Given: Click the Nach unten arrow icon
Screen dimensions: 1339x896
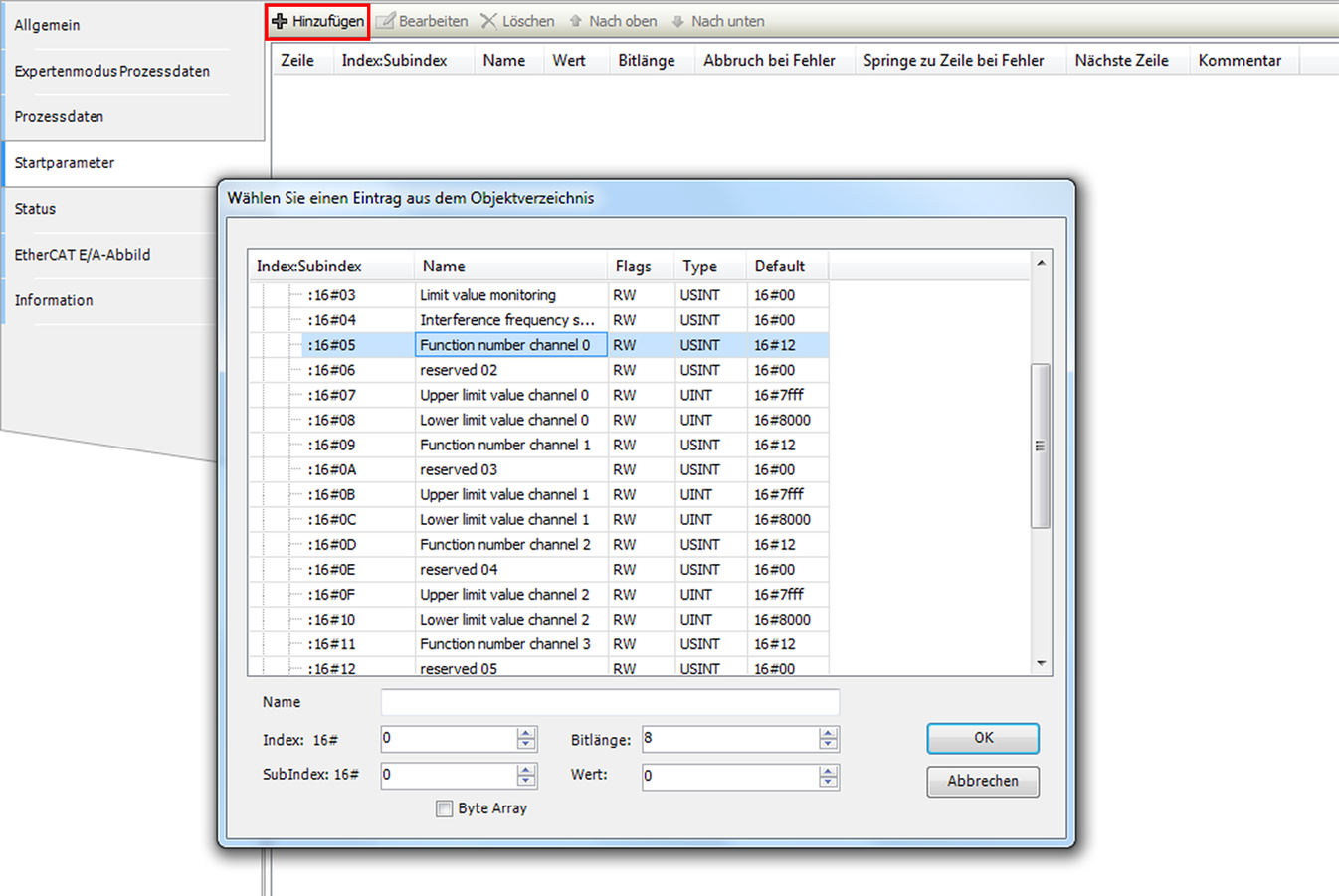Looking at the screenshot, I should (678, 21).
